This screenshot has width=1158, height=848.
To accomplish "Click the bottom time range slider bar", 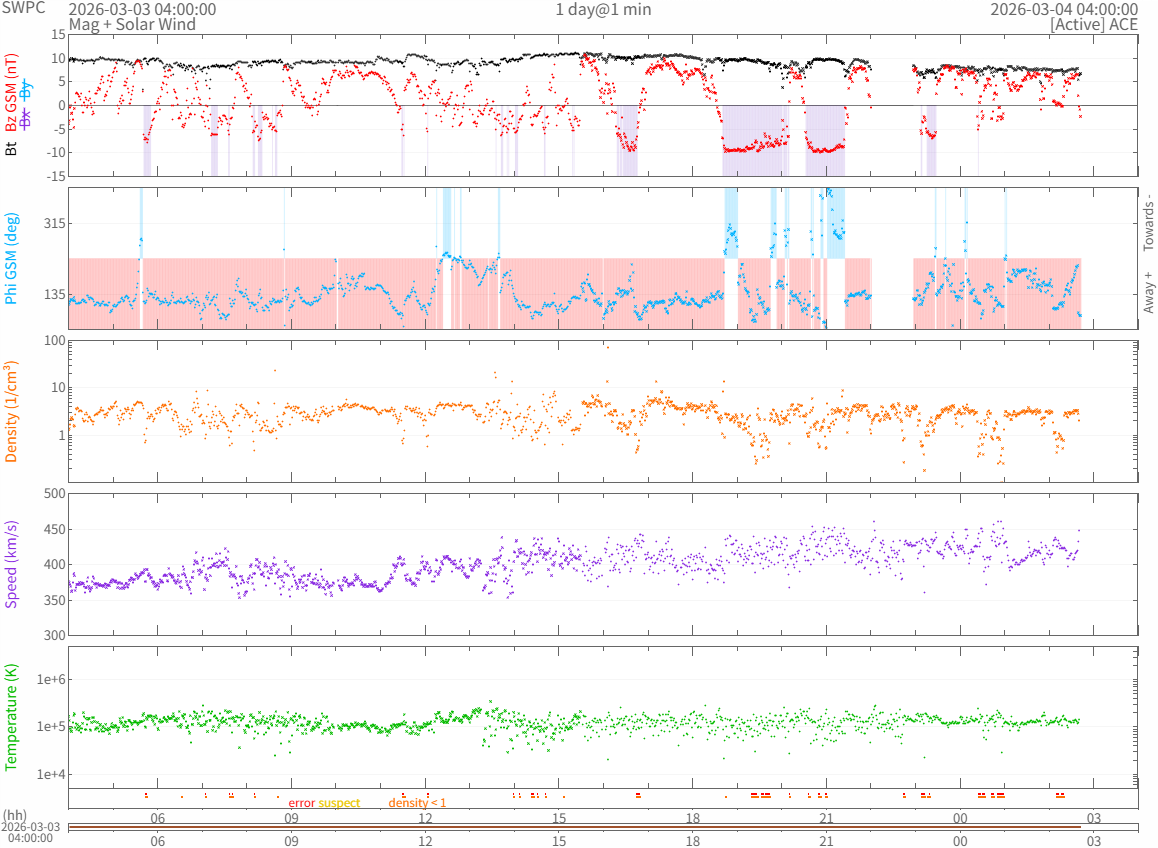I will pyautogui.click(x=574, y=827).
